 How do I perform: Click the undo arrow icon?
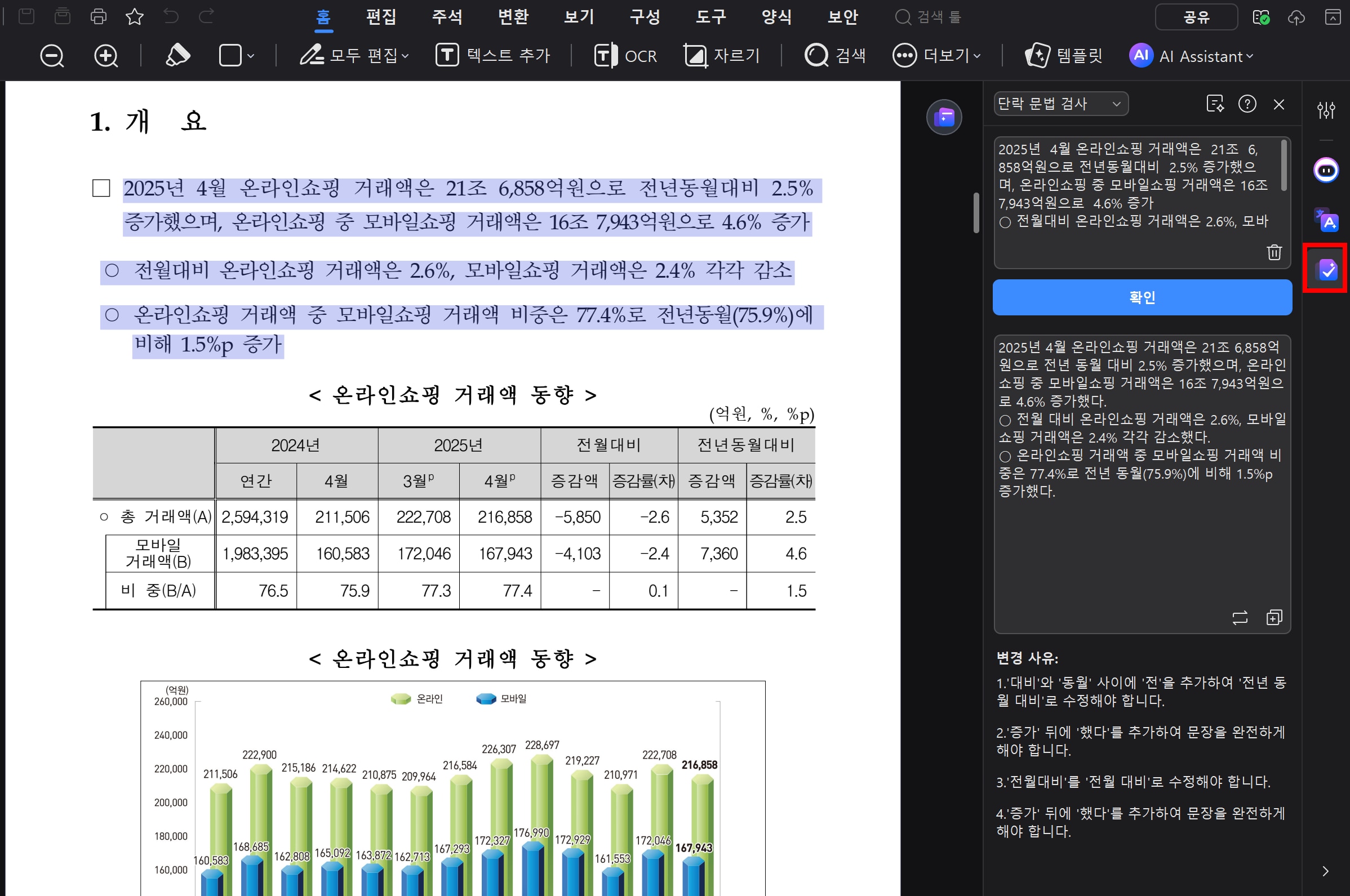[170, 16]
